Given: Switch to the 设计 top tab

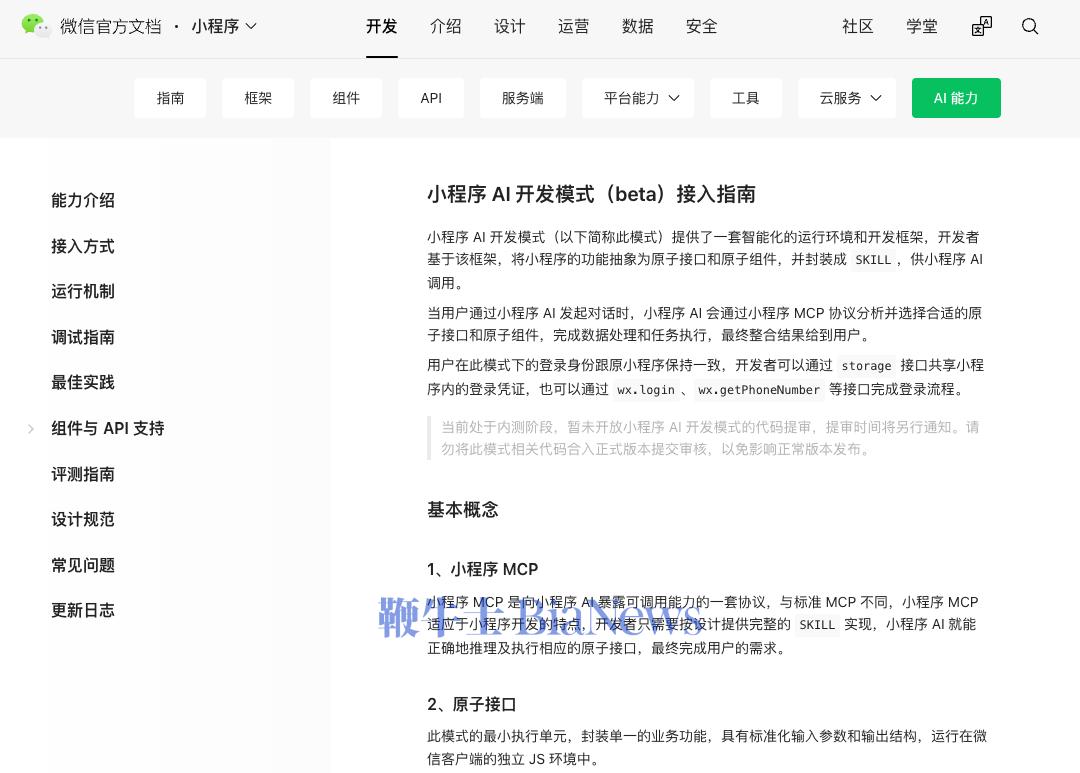Looking at the screenshot, I should 510,26.
